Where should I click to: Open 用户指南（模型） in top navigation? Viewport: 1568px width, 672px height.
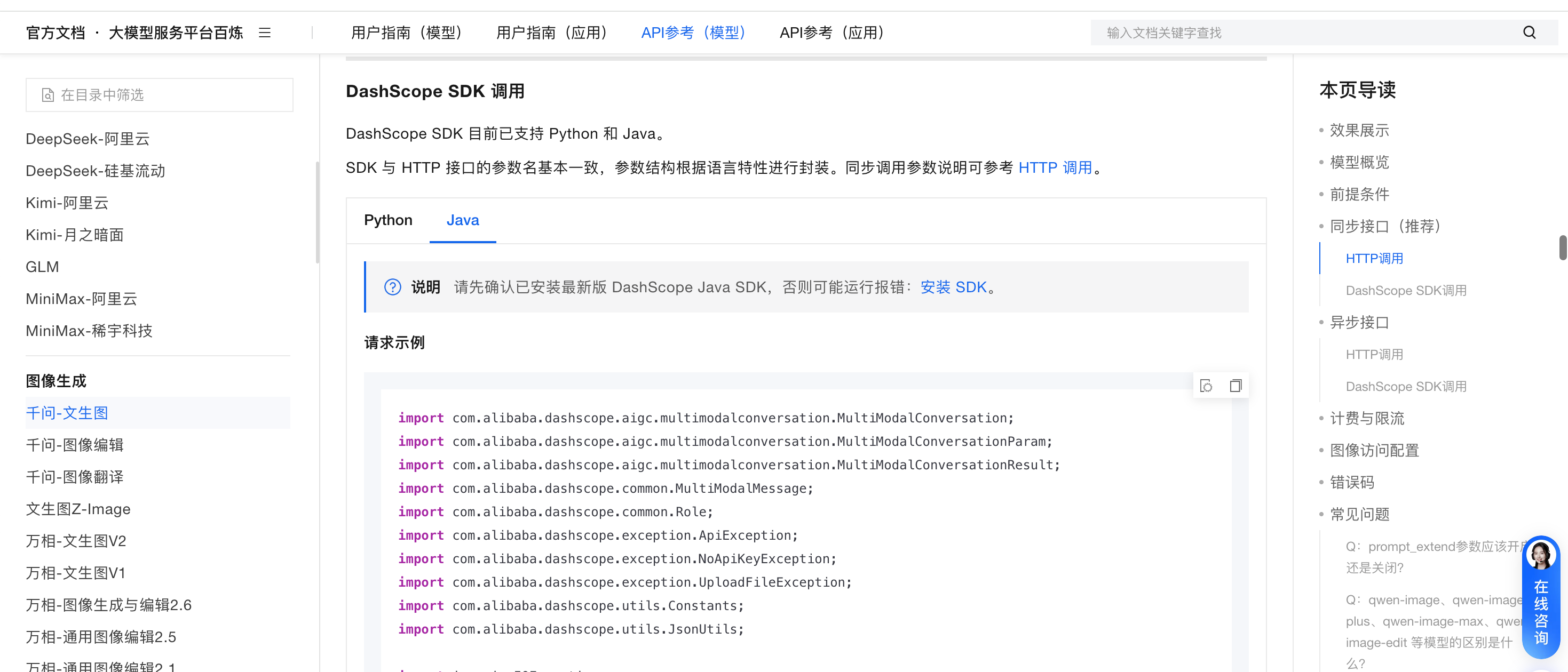point(406,33)
